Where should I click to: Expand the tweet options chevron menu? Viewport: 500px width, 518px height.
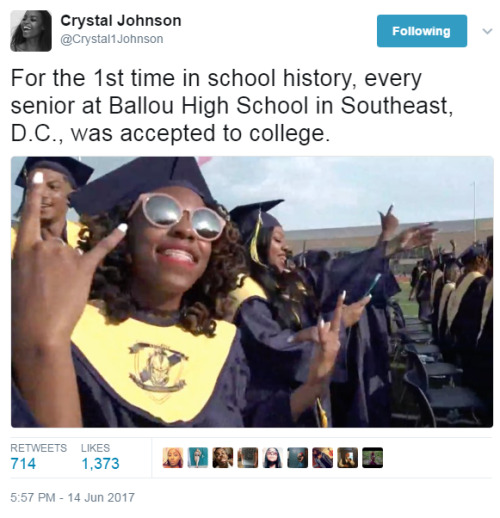(487, 31)
